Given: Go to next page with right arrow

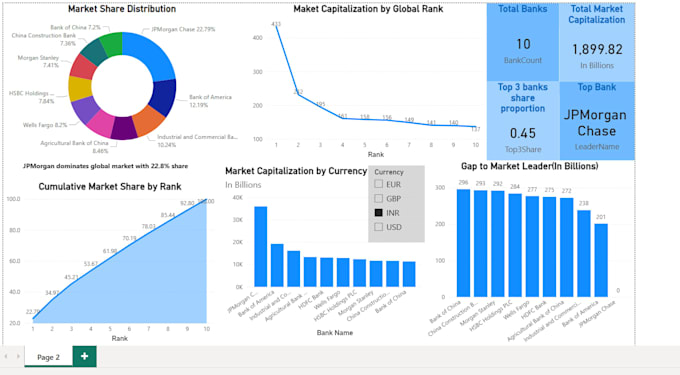Looking at the screenshot, I should [x=18, y=356].
